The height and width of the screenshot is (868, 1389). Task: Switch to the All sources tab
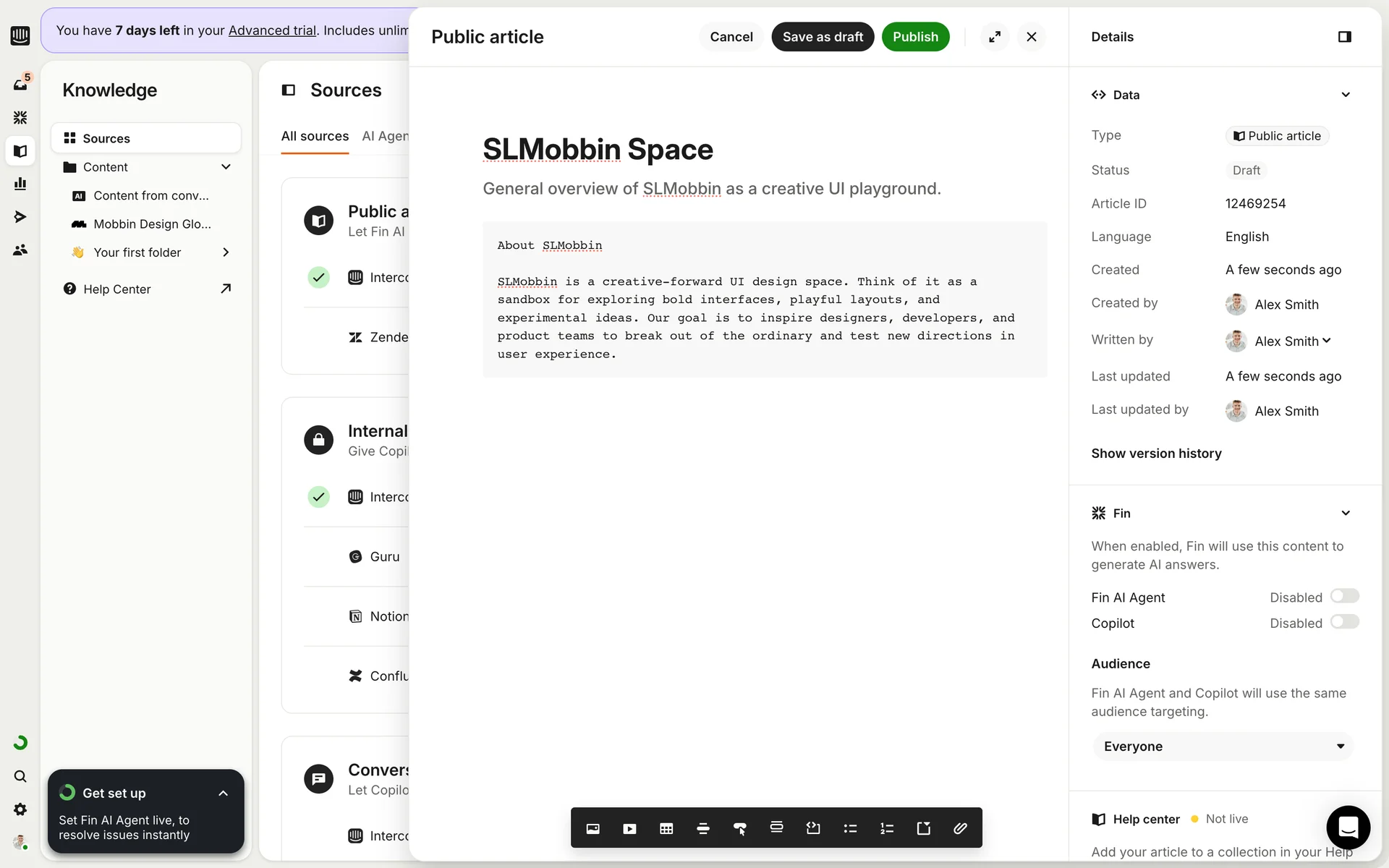point(315,136)
